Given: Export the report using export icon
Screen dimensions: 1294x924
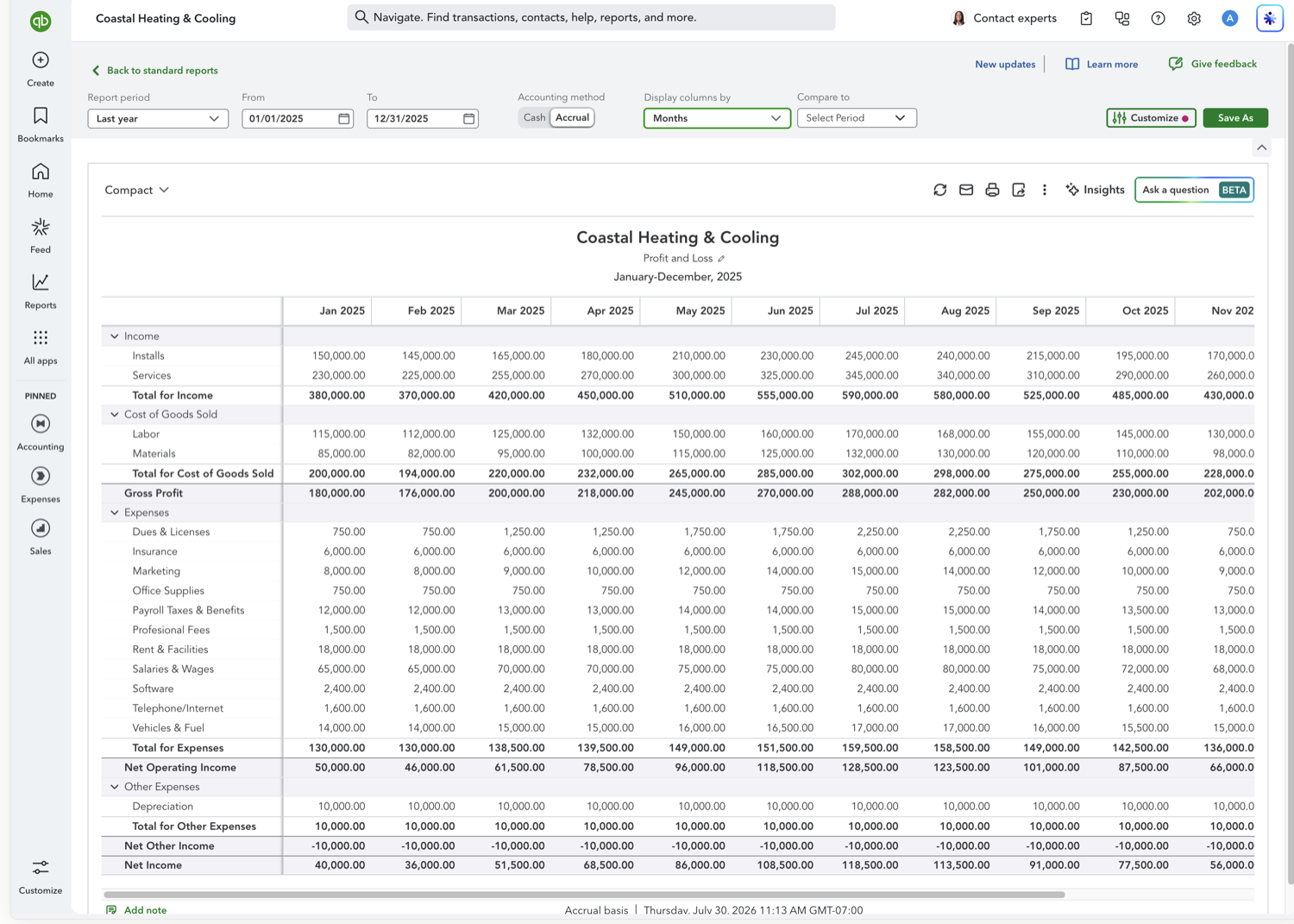Looking at the screenshot, I should 1019,190.
